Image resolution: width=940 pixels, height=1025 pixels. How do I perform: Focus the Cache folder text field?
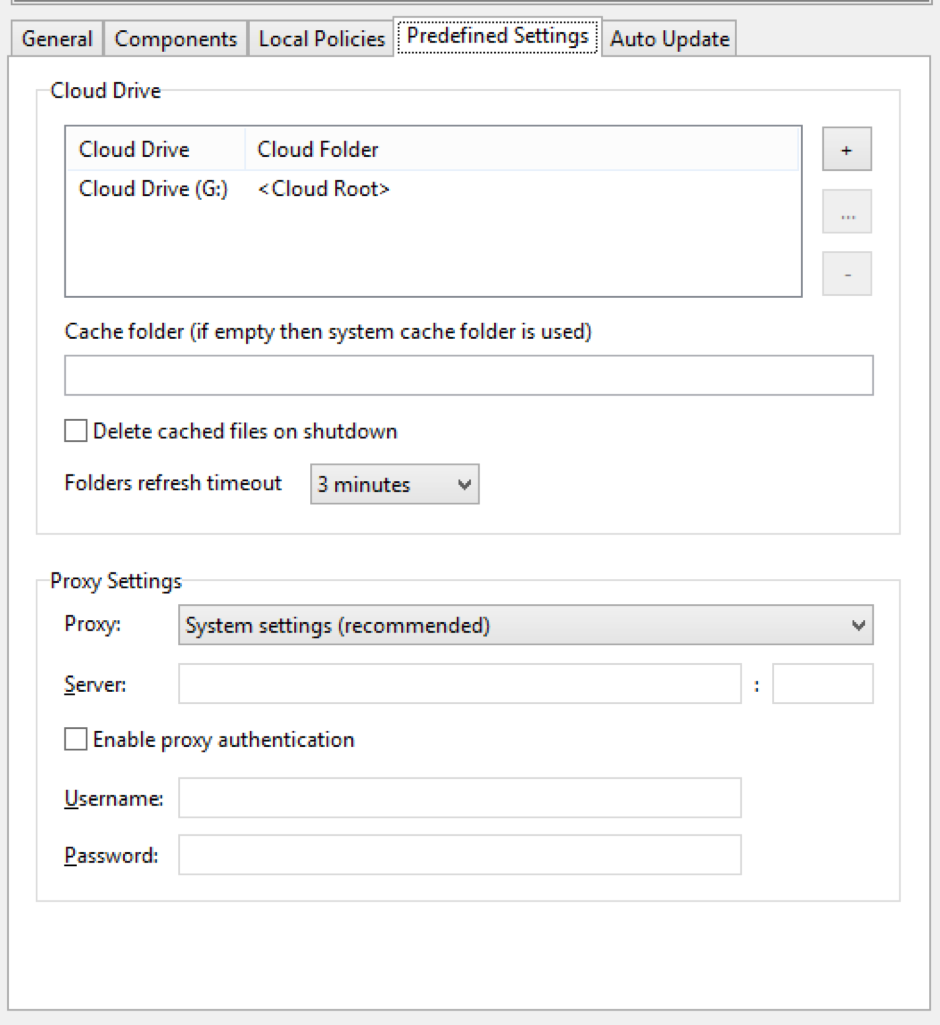coord(468,375)
